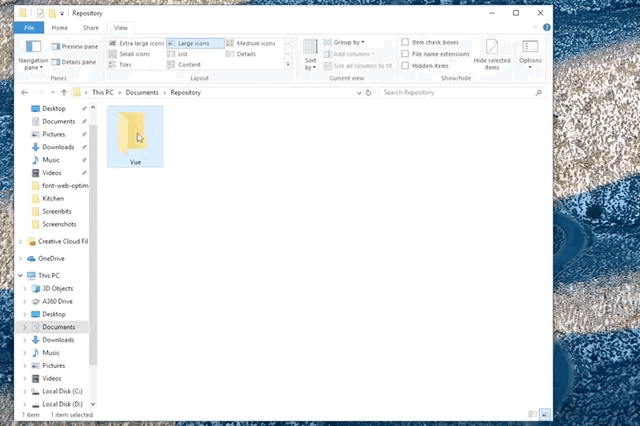Go back with the left arrow
The height and width of the screenshot is (426, 640).
24,93
